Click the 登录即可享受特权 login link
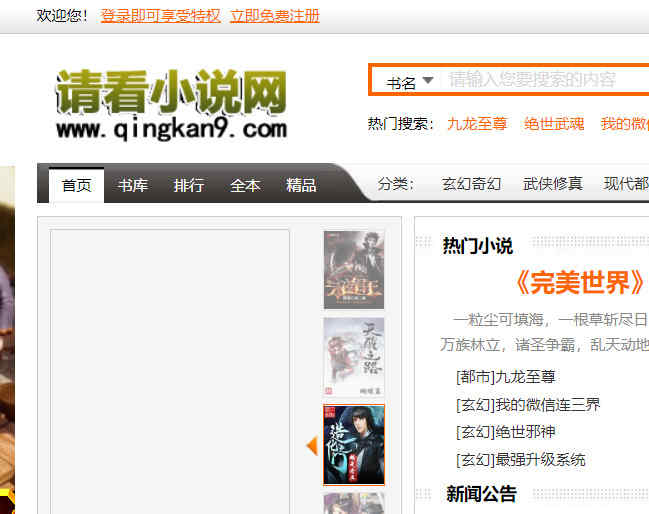Viewport: 649px width, 514px height. [160, 16]
